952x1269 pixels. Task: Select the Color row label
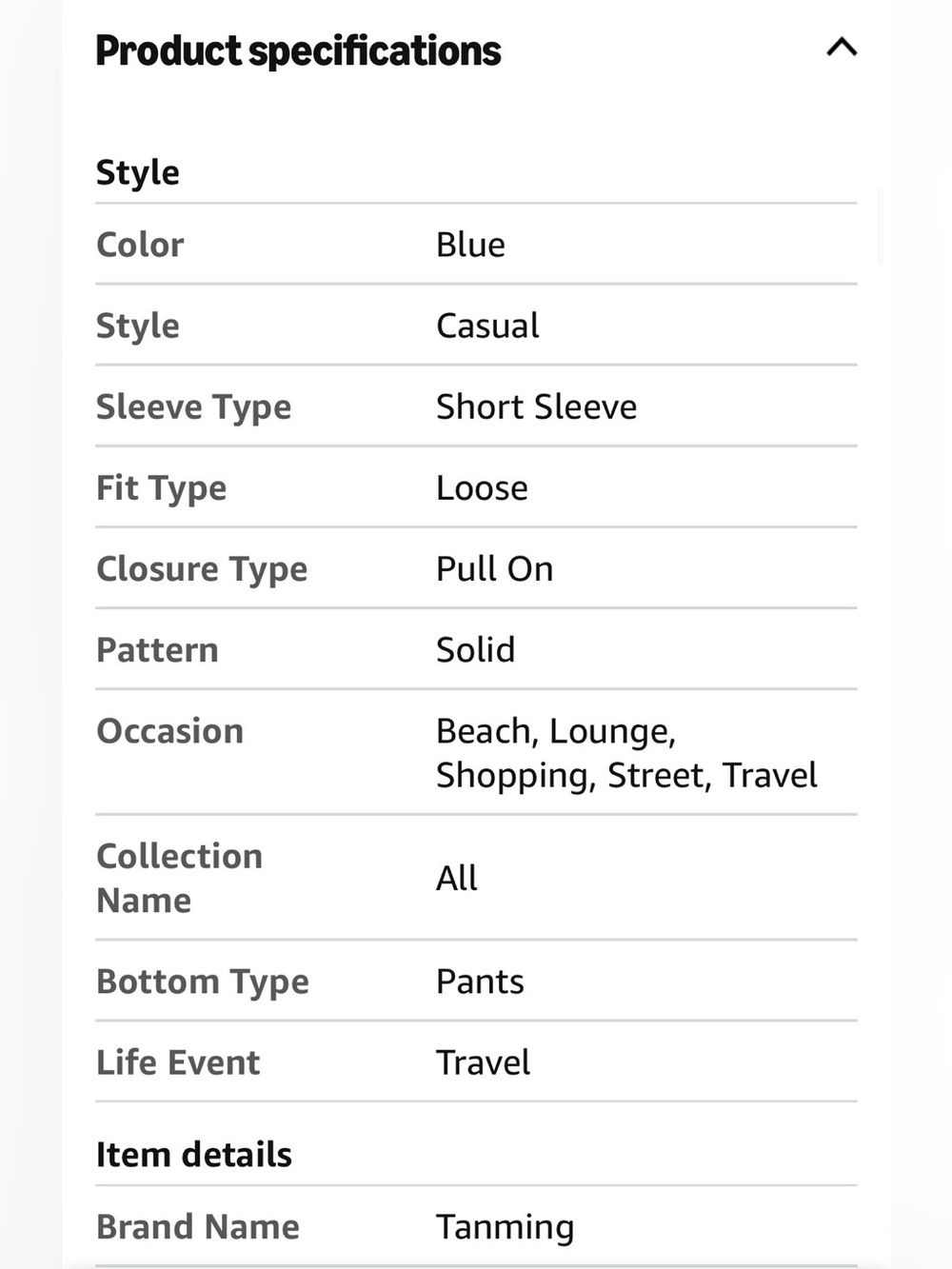(x=140, y=245)
